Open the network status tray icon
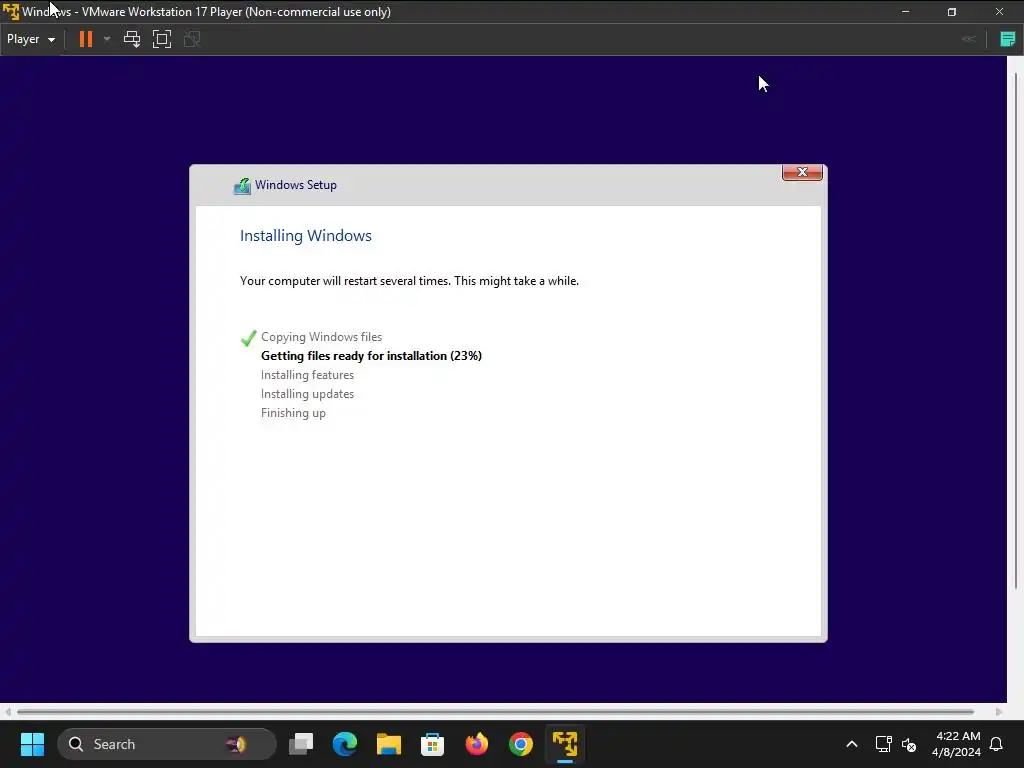 pyautogui.click(x=884, y=744)
